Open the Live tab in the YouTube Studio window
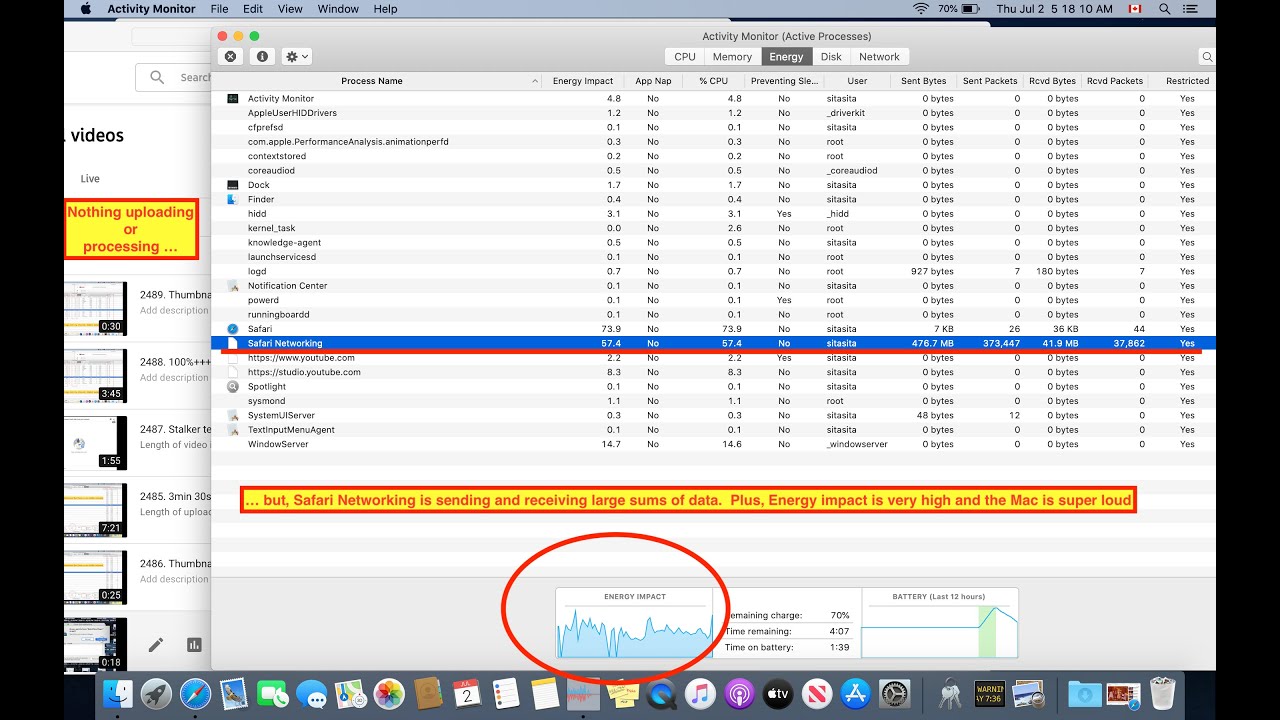This screenshot has width=1280, height=720. (90, 179)
